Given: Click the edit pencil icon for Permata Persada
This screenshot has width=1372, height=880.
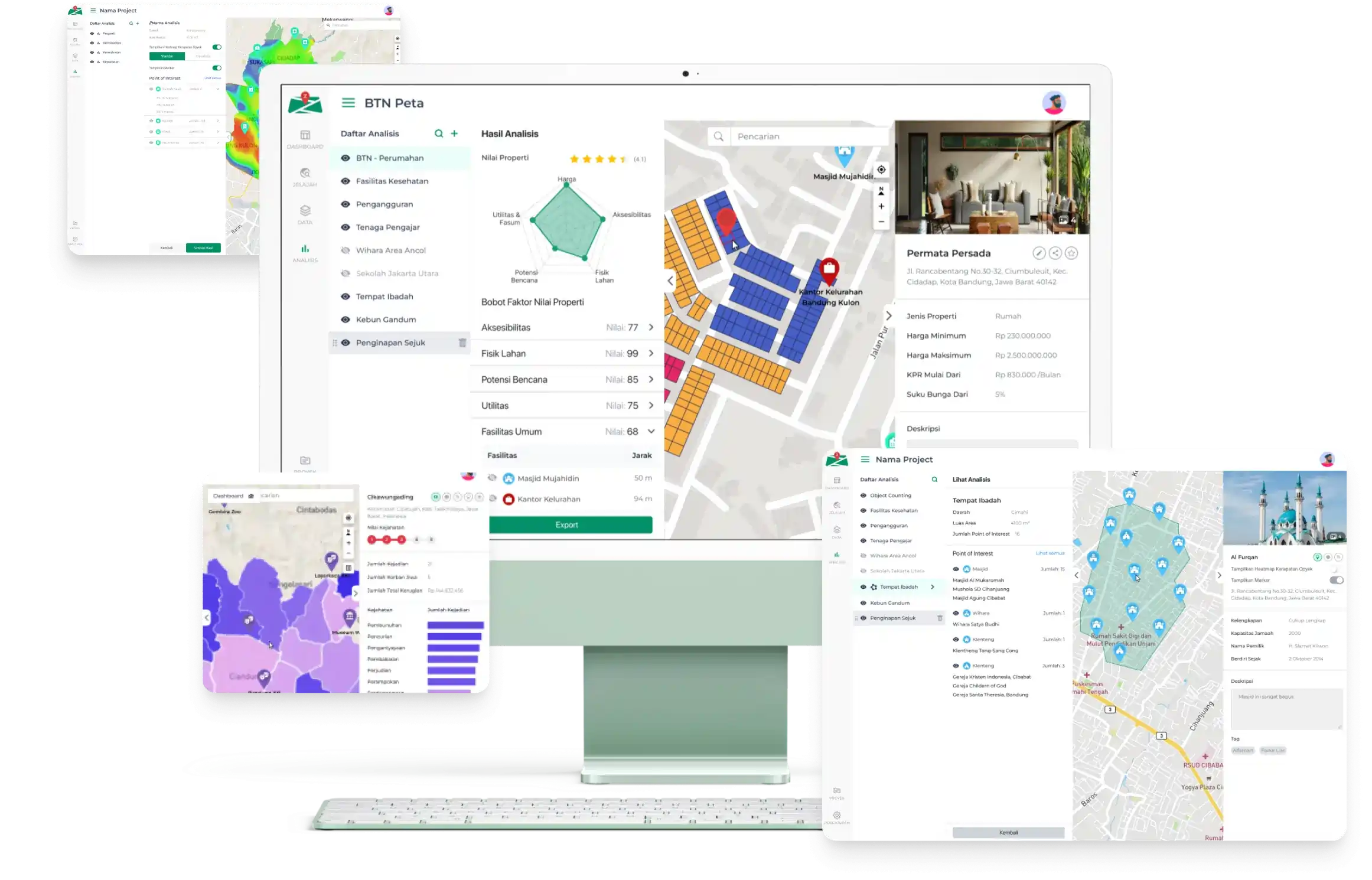Looking at the screenshot, I should (1039, 253).
